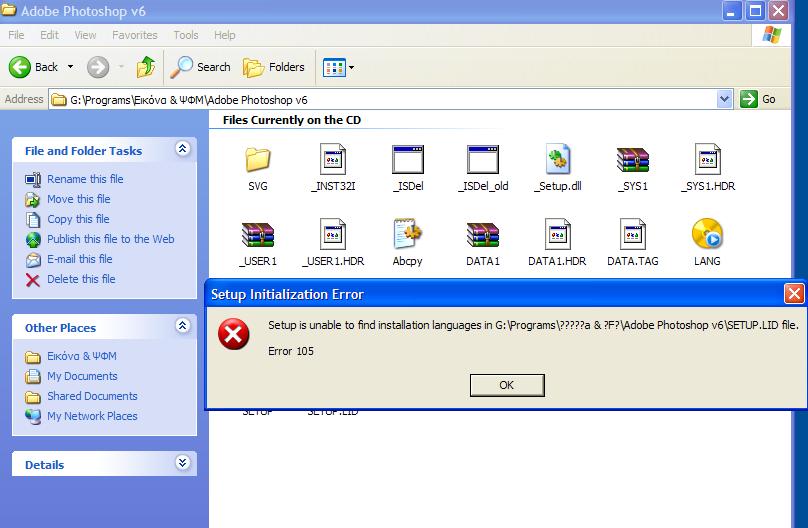Click the Files Currently on the CD header
The image size is (808, 528).
(292, 120)
